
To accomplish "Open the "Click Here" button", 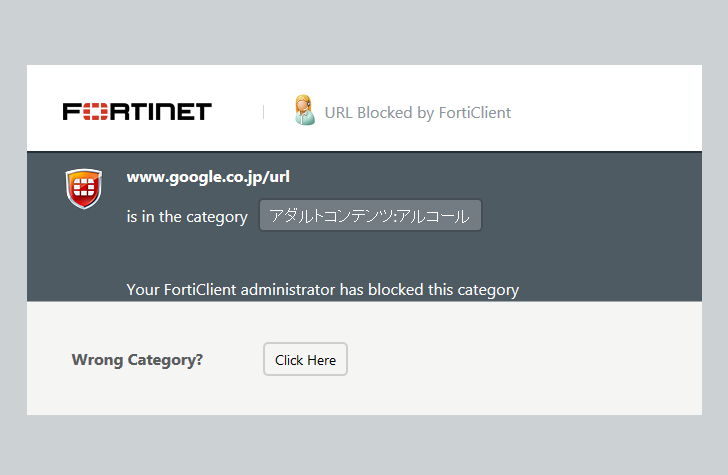I will coord(305,359).
